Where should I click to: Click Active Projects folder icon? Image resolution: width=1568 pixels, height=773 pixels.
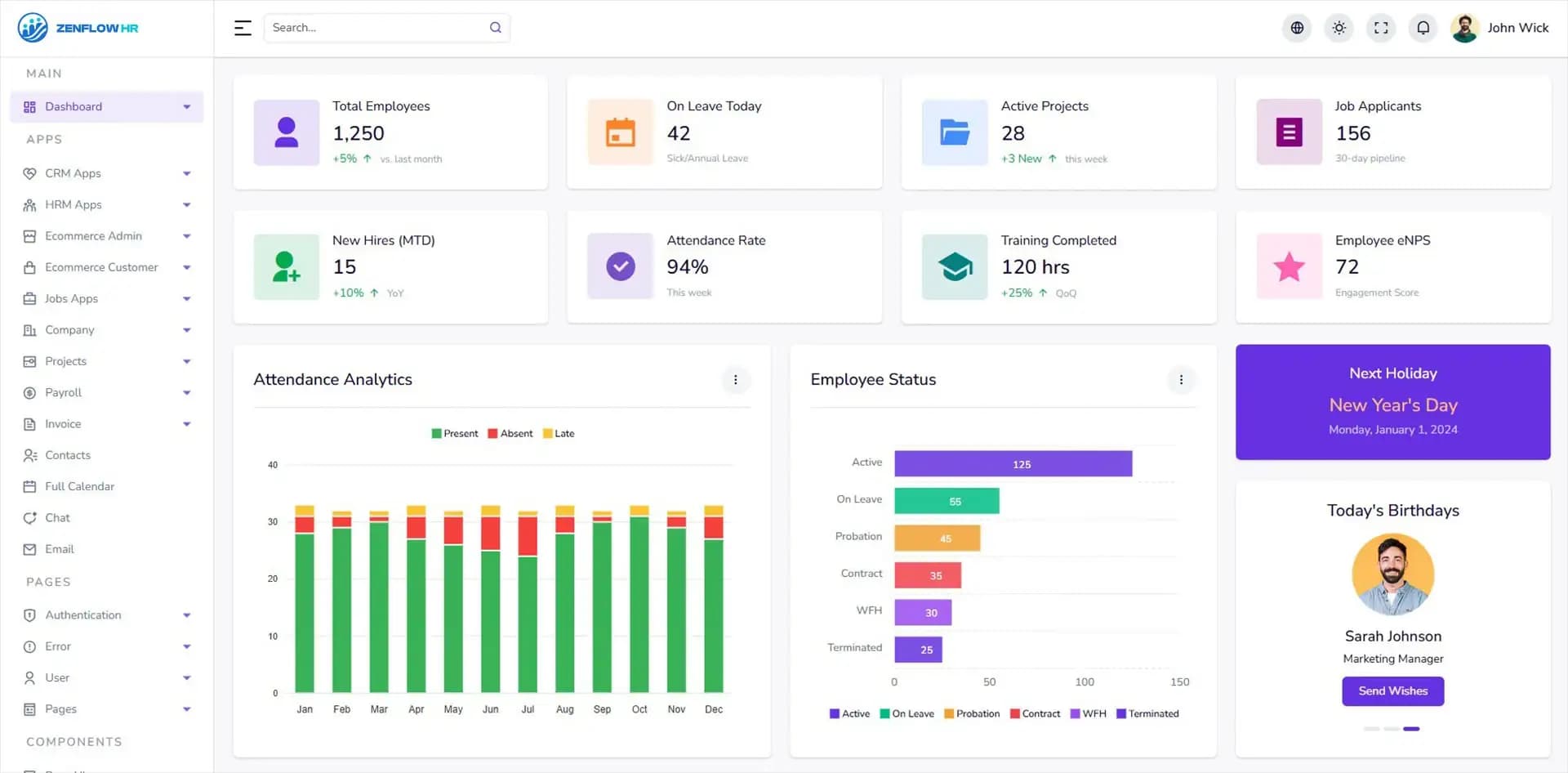(955, 132)
